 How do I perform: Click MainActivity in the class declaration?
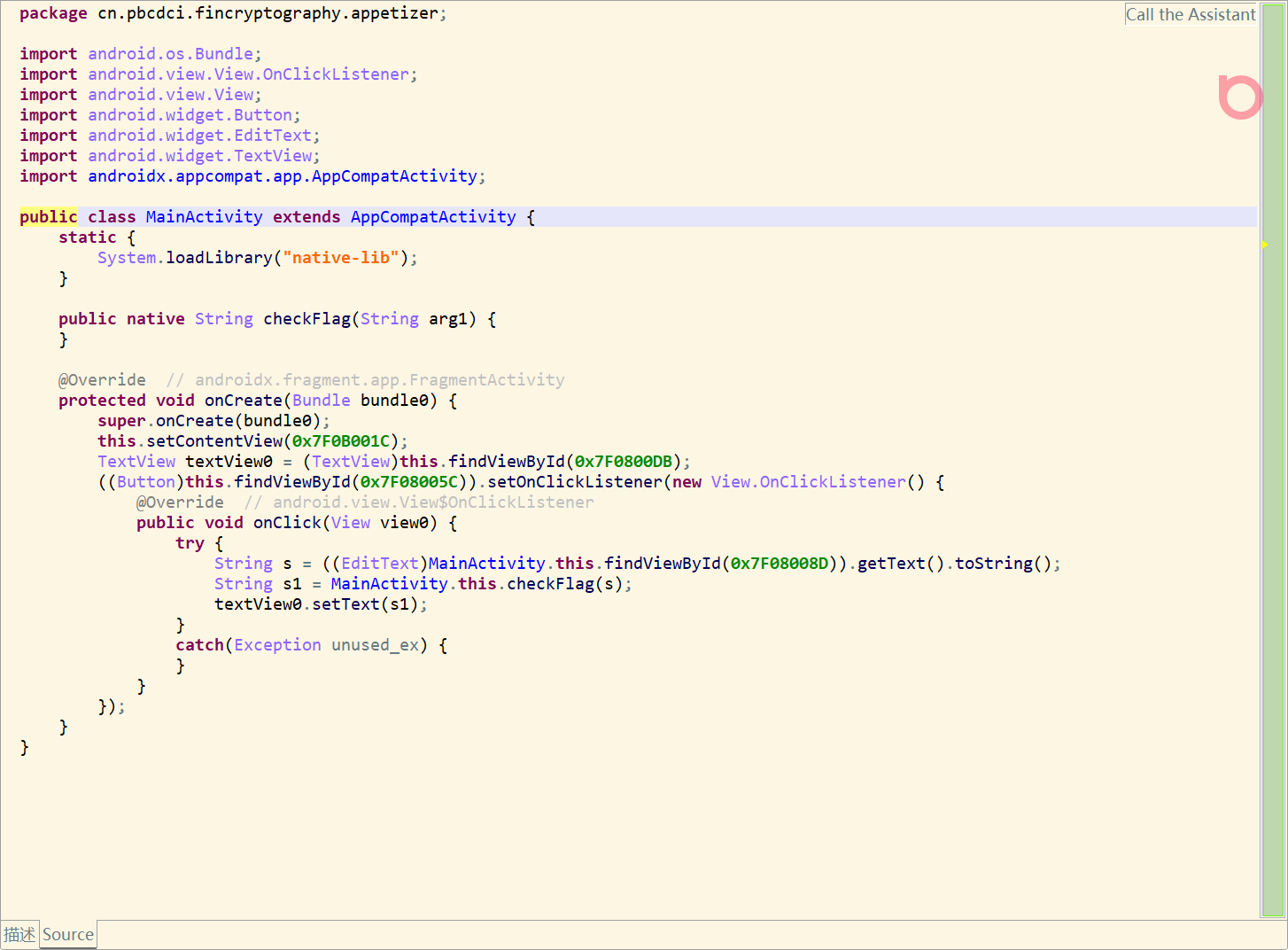(204, 217)
